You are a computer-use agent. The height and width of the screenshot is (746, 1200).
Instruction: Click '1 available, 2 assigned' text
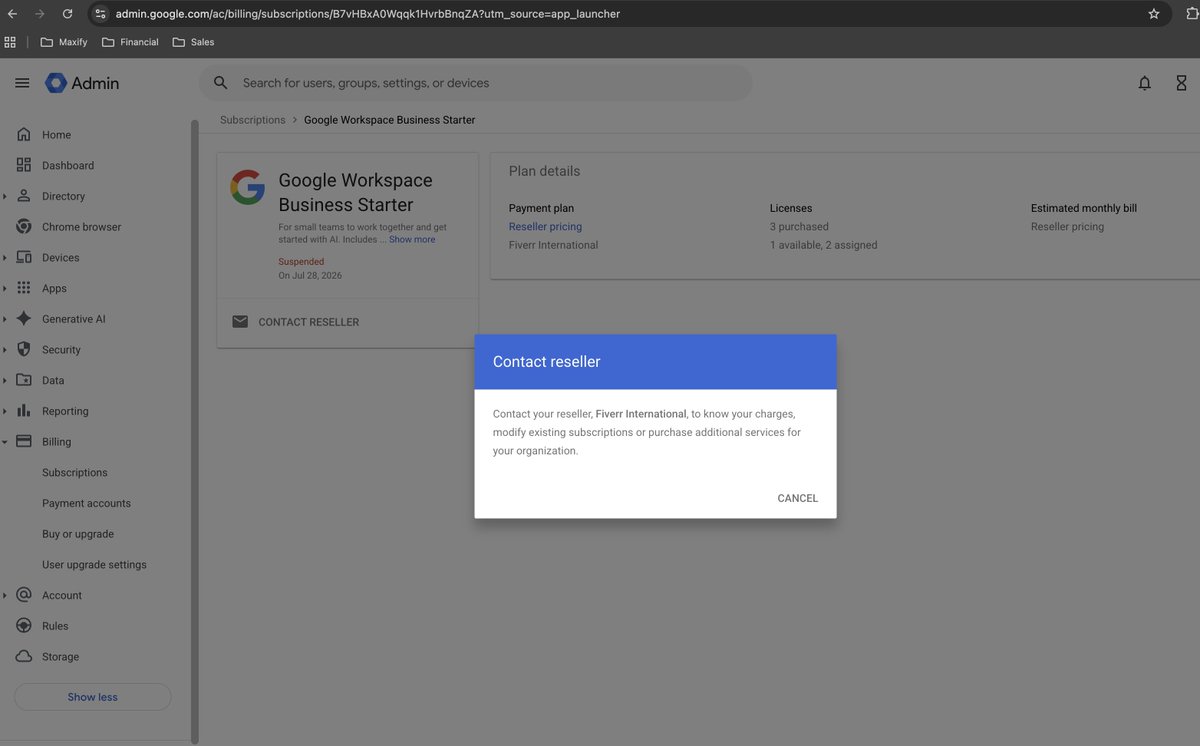(x=824, y=245)
